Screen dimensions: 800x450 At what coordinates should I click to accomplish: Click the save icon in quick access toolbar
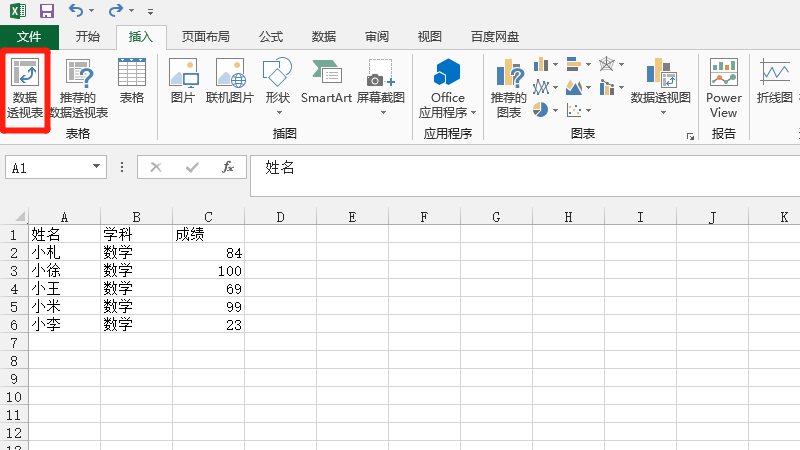click(x=46, y=12)
